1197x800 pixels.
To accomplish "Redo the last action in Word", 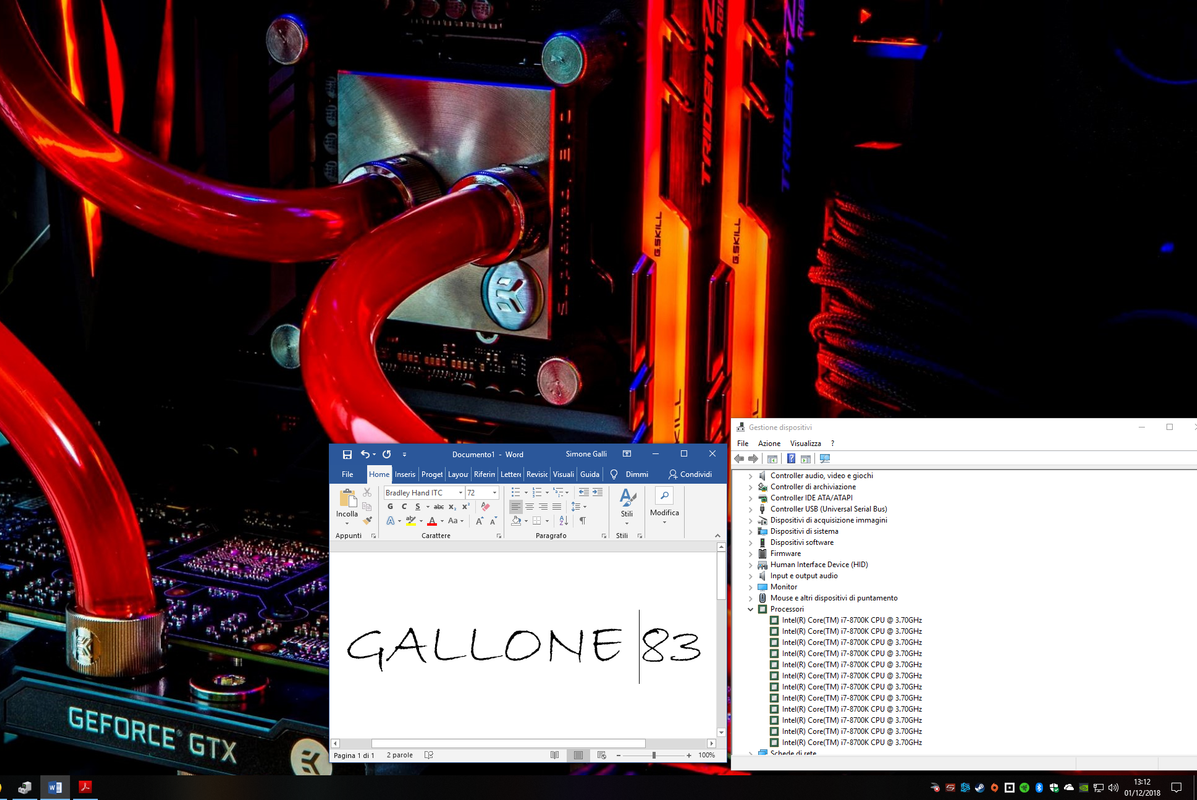I will point(386,454).
